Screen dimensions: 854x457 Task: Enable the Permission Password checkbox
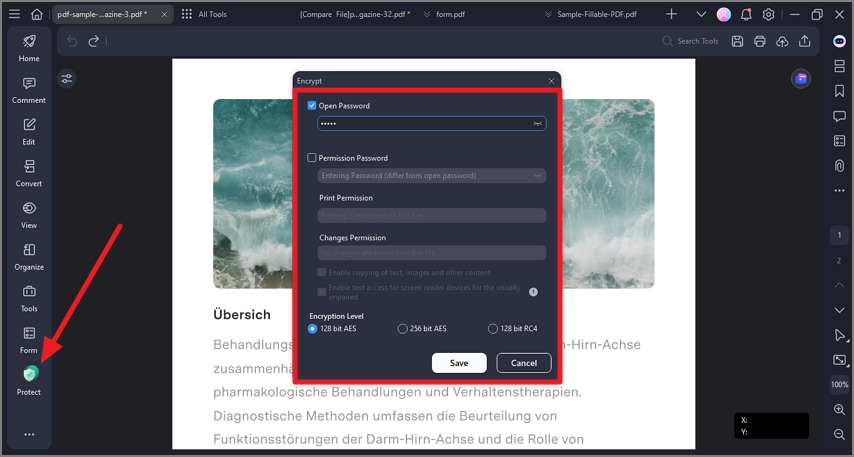click(x=312, y=158)
